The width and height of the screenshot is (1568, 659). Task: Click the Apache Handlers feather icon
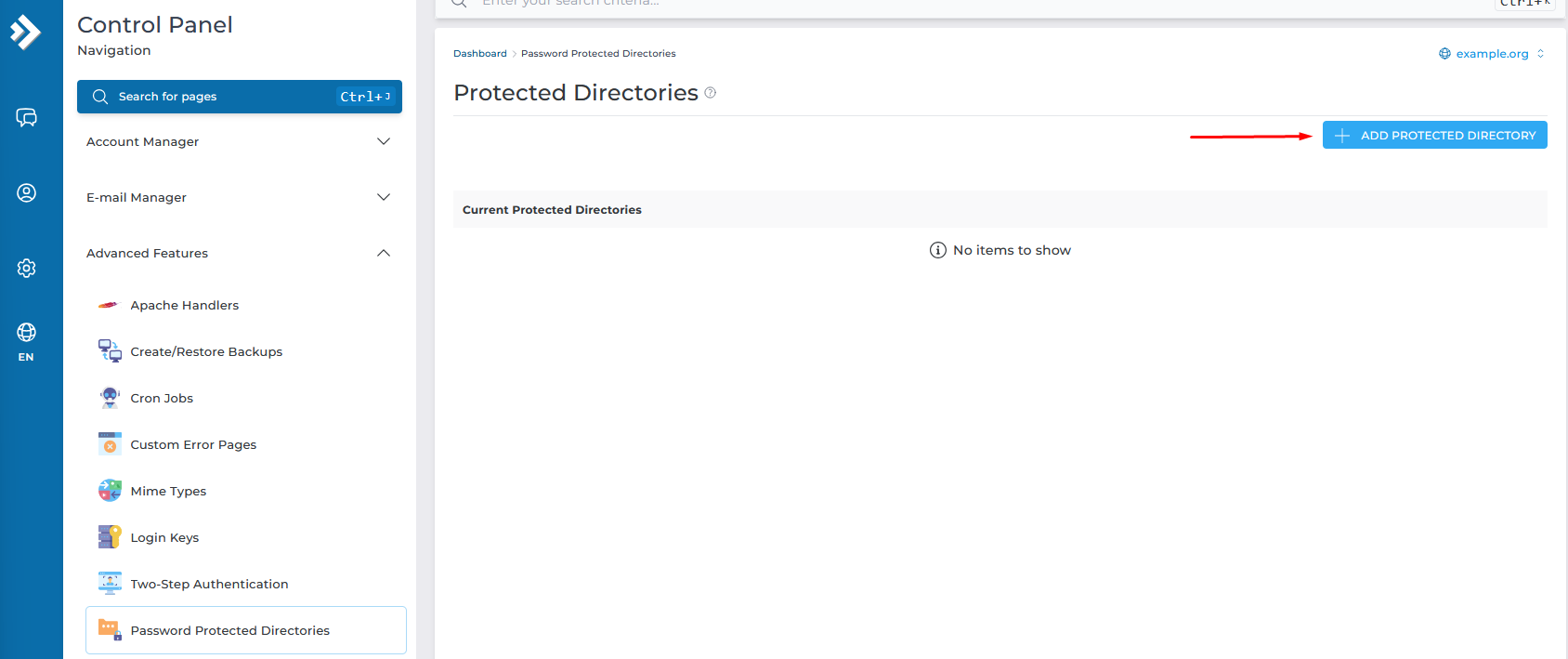click(110, 305)
